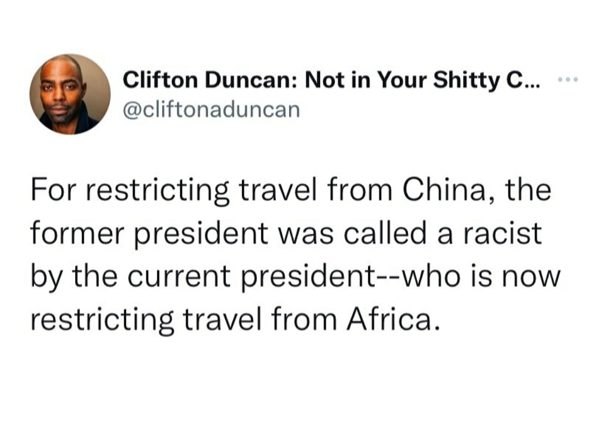Click the words 'who is now' in tweet

[477, 277]
